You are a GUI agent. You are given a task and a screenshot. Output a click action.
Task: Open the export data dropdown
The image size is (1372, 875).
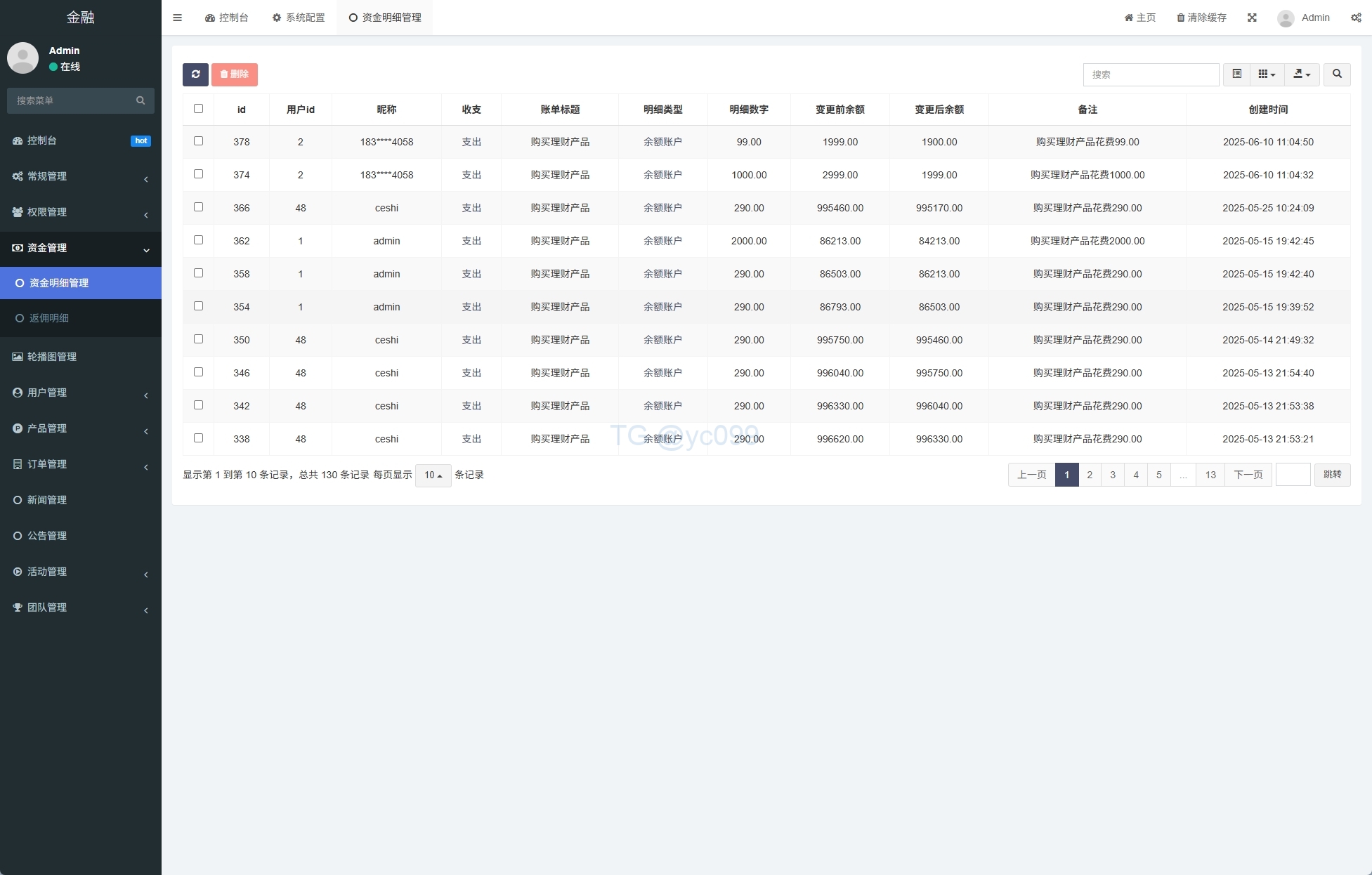click(1302, 74)
